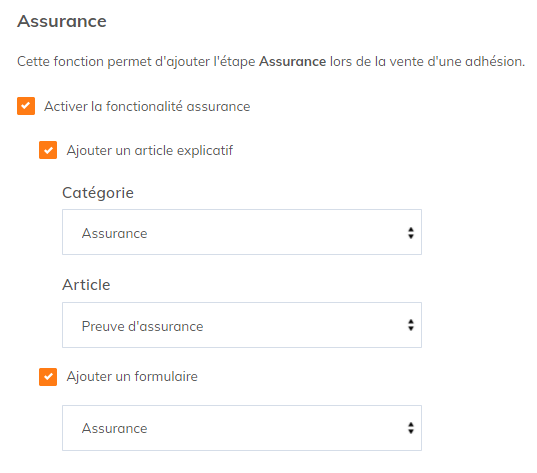Click the Assurance value in formulaire field
The width and height of the screenshot is (537, 473).
pos(114,428)
